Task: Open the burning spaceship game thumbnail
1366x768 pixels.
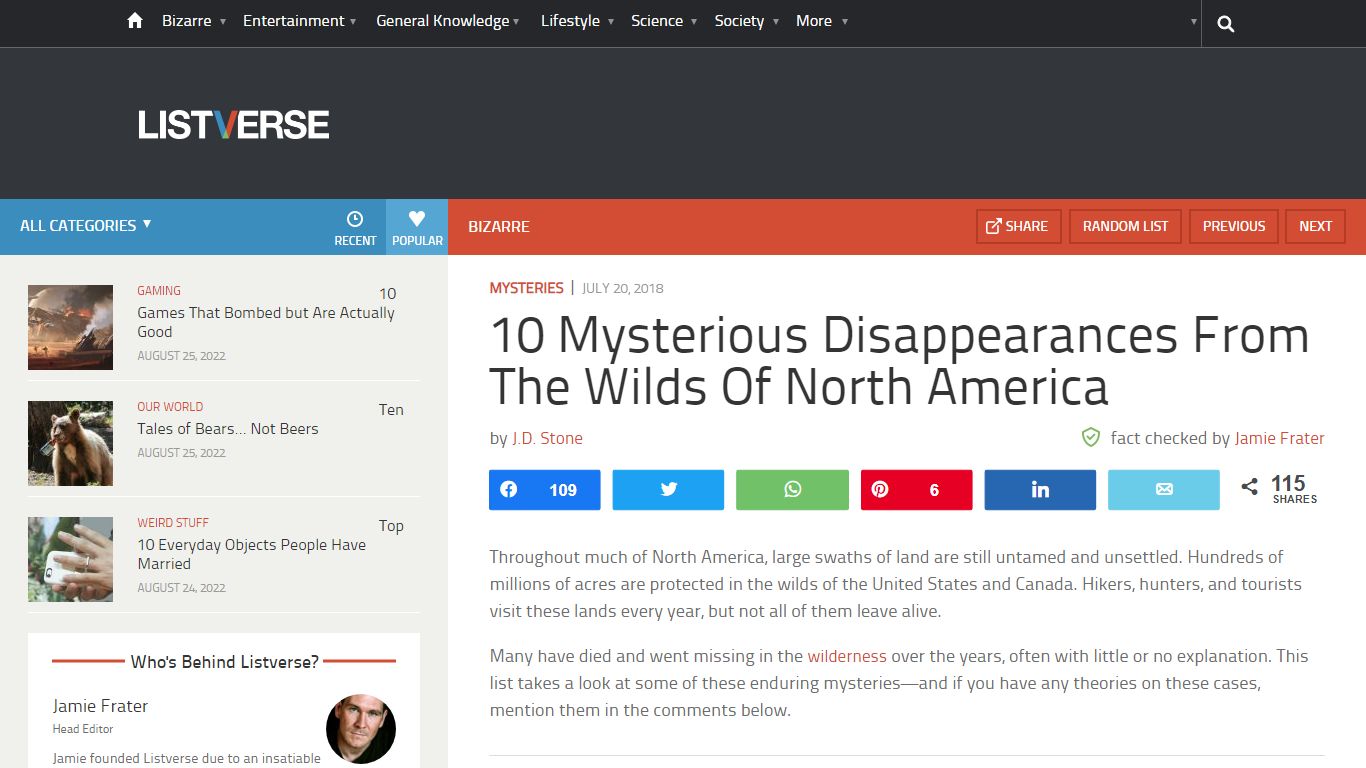Action: (70, 328)
